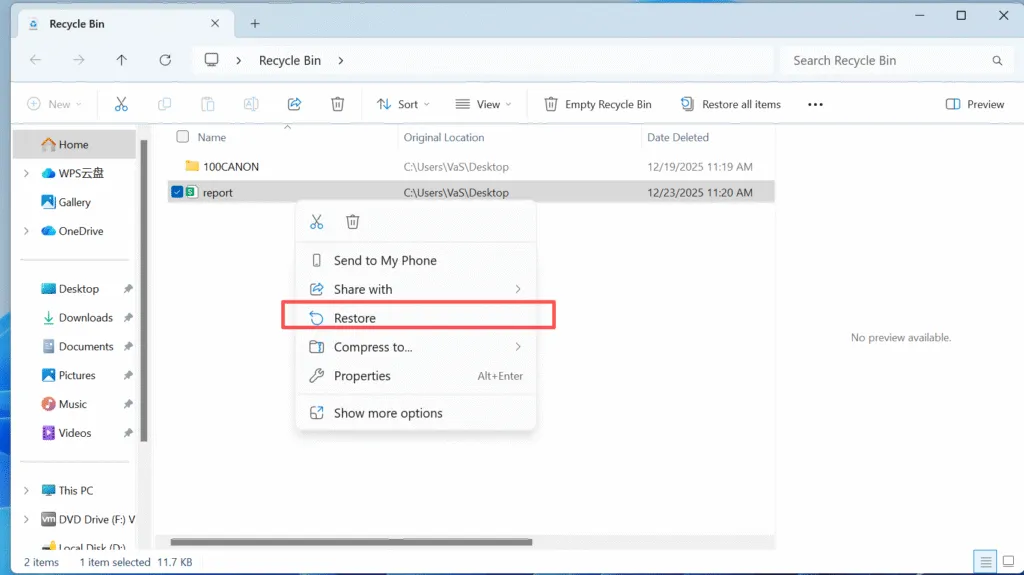Open the Sort dropdown
Image resolution: width=1024 pixels, height=575 pixels.
pos(403,104)
